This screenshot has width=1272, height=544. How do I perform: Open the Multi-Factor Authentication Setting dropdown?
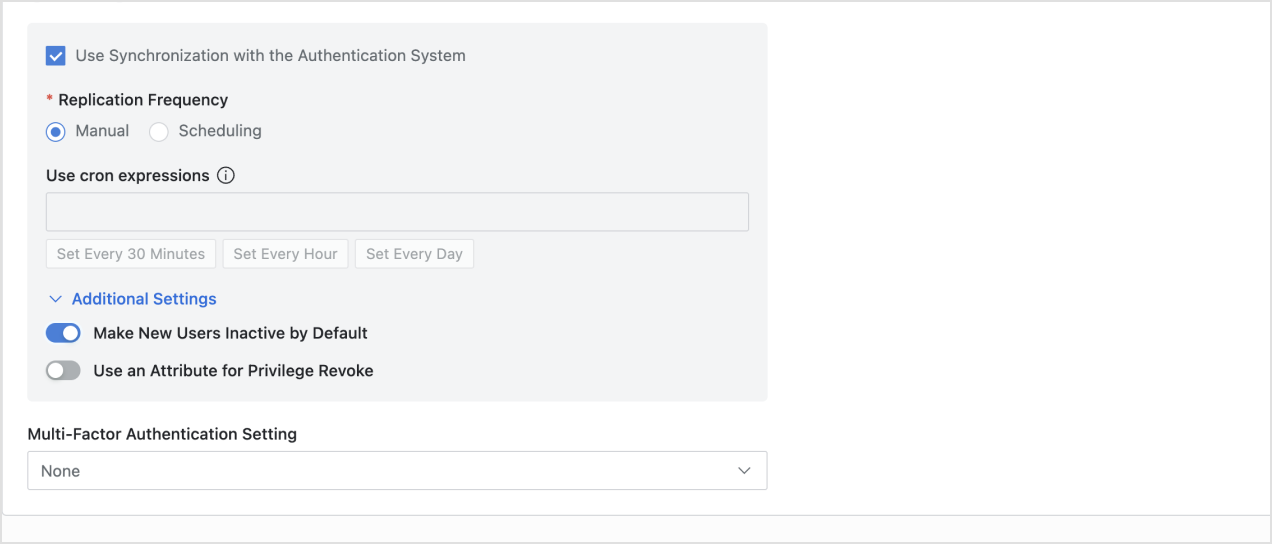397,471
